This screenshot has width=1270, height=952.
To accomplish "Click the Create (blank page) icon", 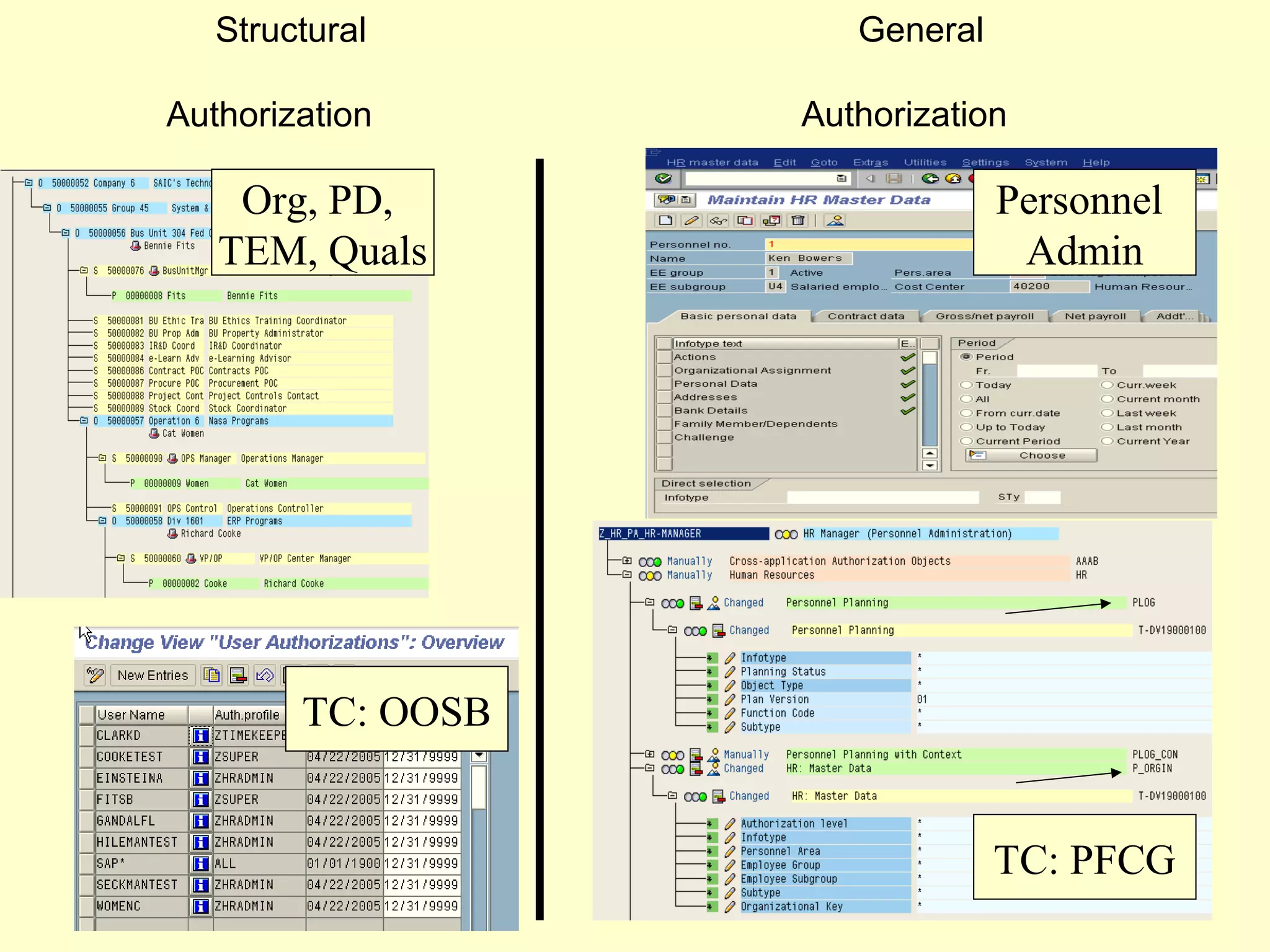I will 665,220.
